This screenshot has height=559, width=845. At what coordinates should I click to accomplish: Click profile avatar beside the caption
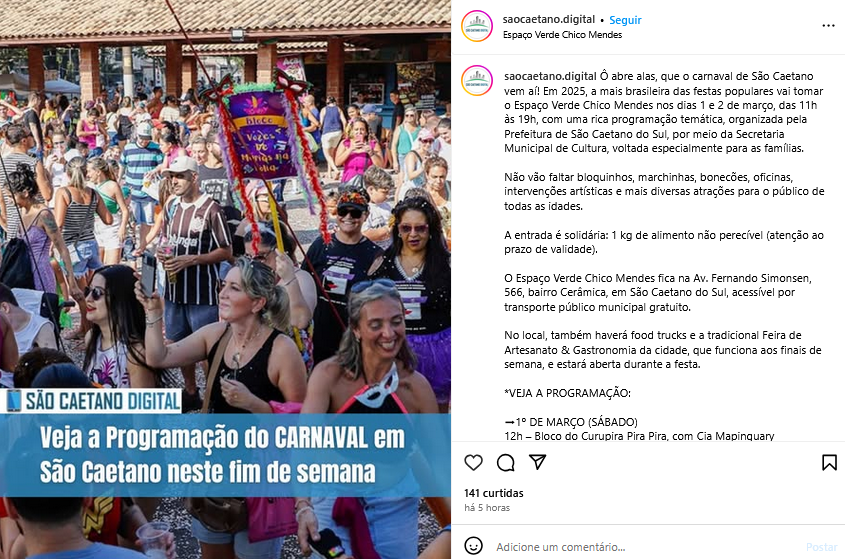(x=477, y=80)
